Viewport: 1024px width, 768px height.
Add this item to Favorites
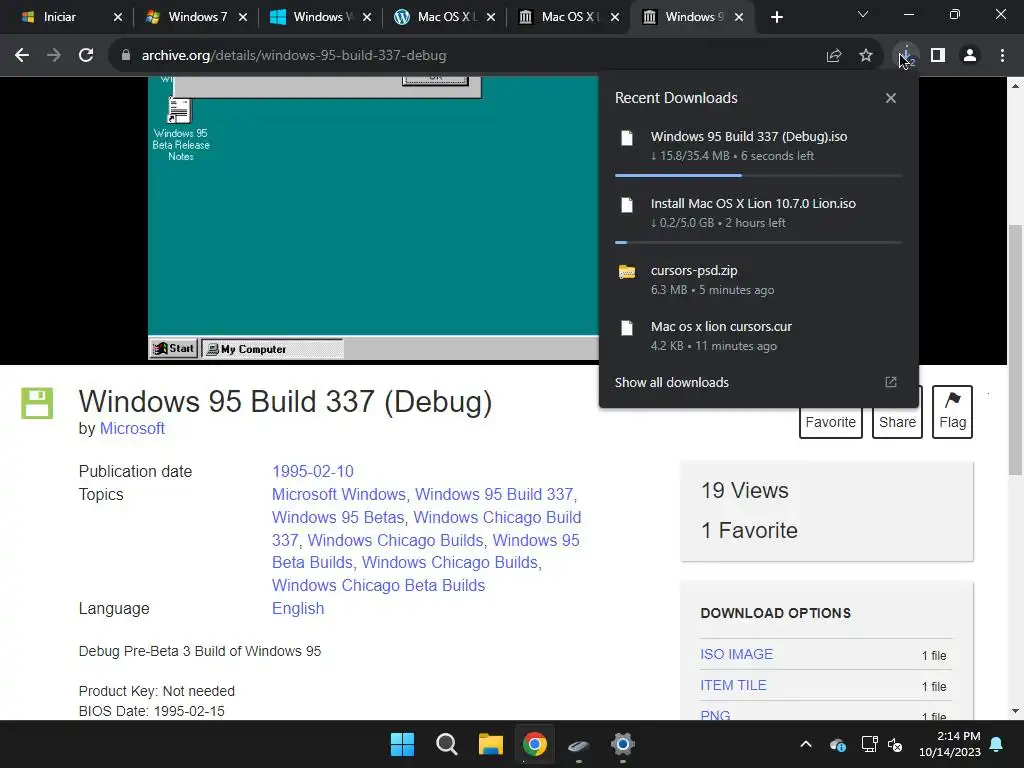click(831, 422)
